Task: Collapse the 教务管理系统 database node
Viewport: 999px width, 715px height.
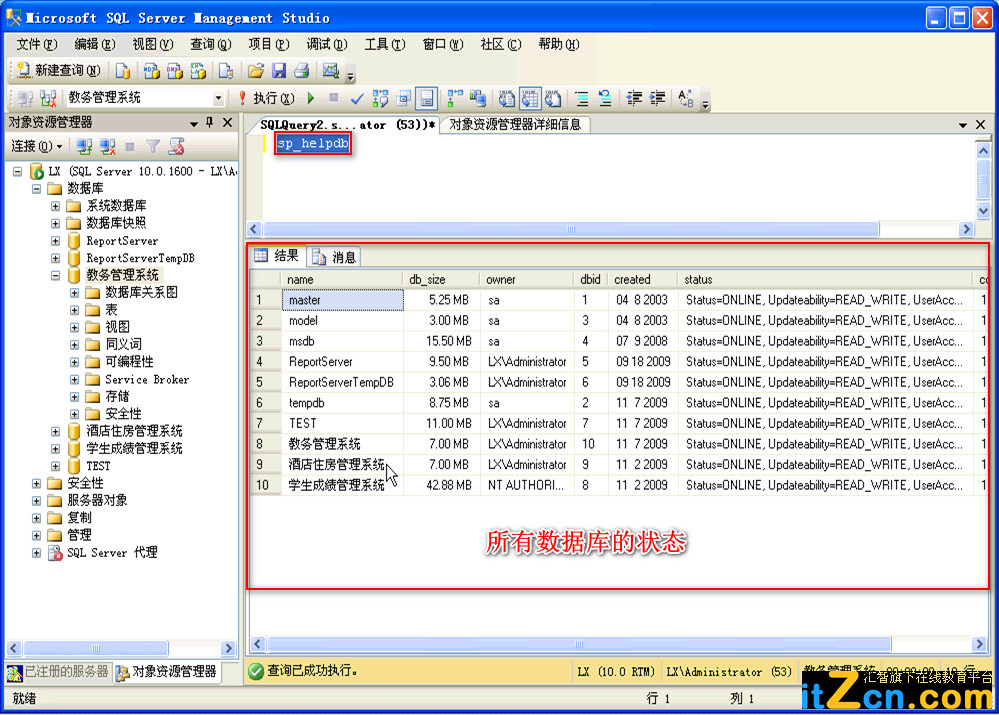Action: 55,275
